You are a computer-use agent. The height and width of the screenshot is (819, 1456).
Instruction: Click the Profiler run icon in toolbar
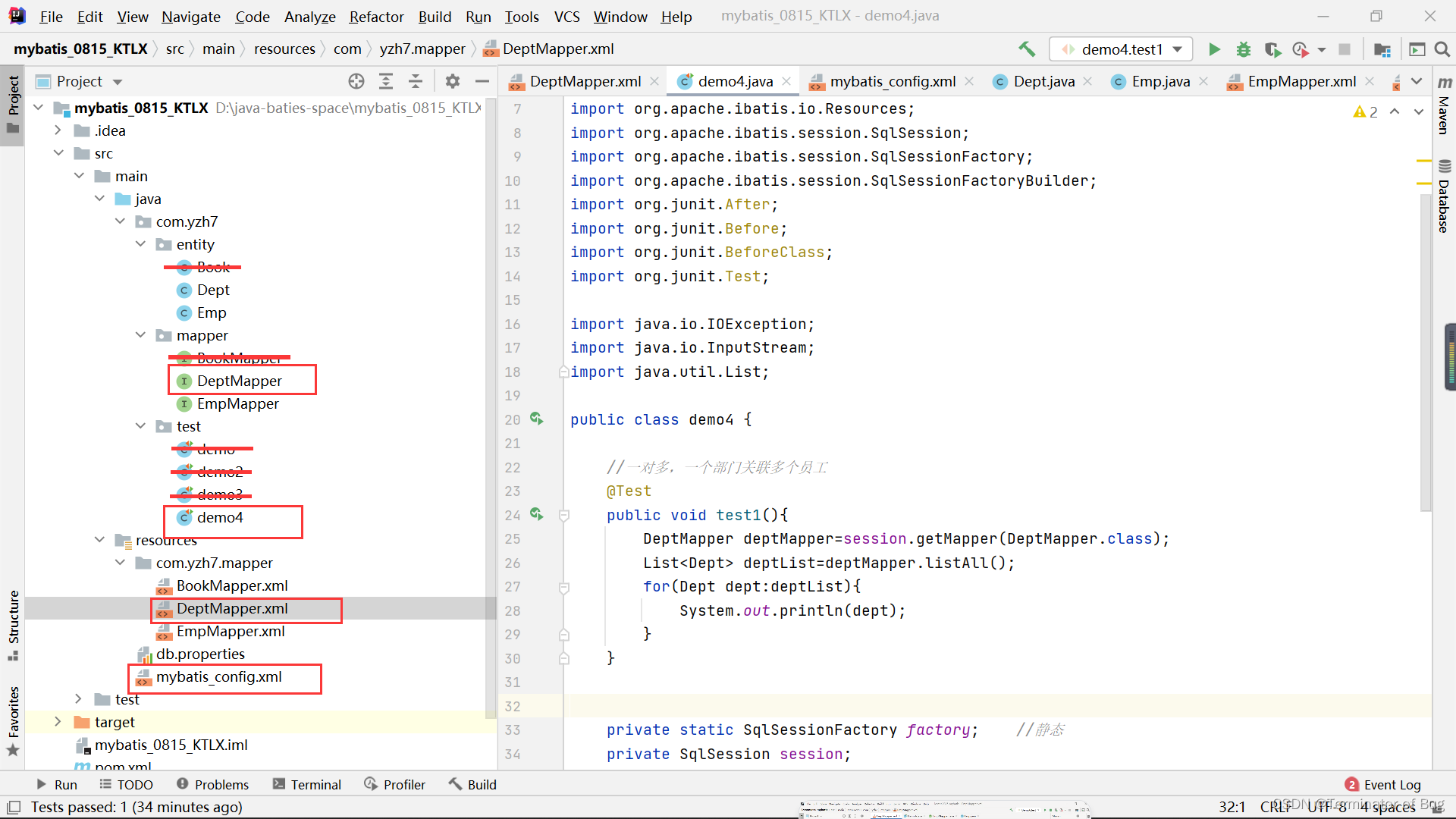click(1301, 49)
